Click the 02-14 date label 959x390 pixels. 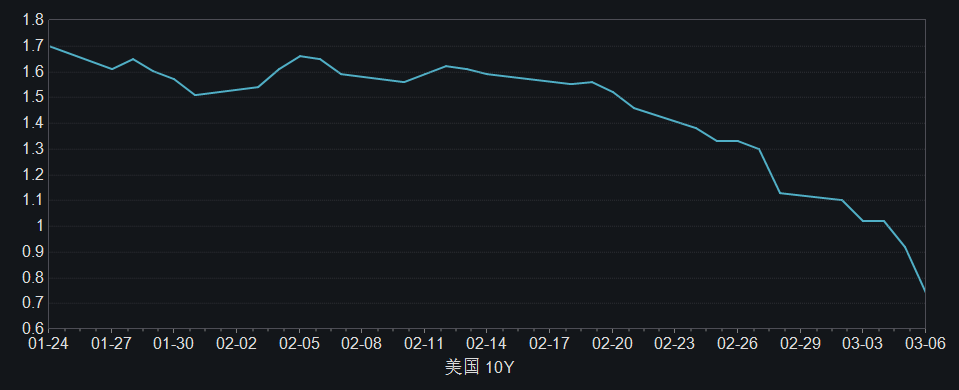pyautogui.click(x=486, y=344)
